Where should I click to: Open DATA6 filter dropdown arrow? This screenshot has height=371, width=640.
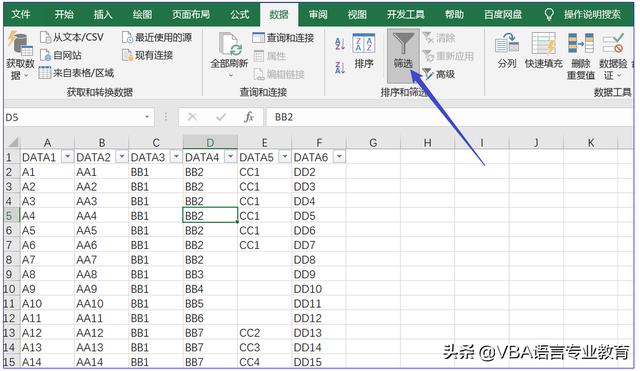[339, 157]
